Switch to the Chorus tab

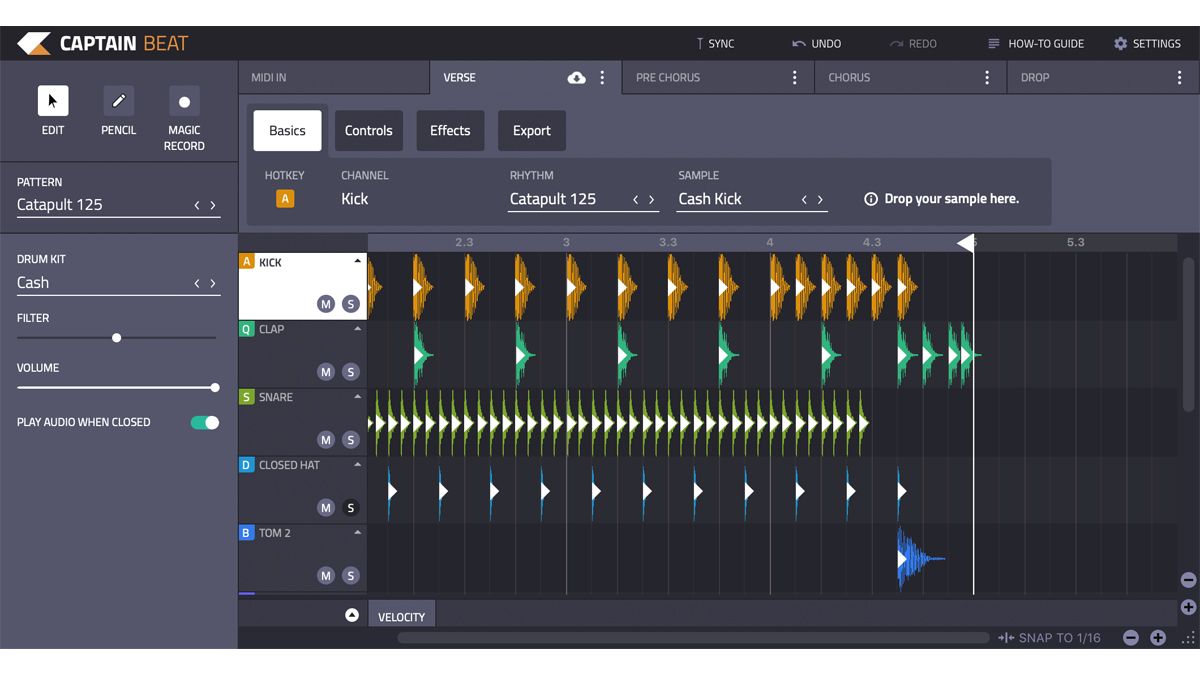(910, 77)
